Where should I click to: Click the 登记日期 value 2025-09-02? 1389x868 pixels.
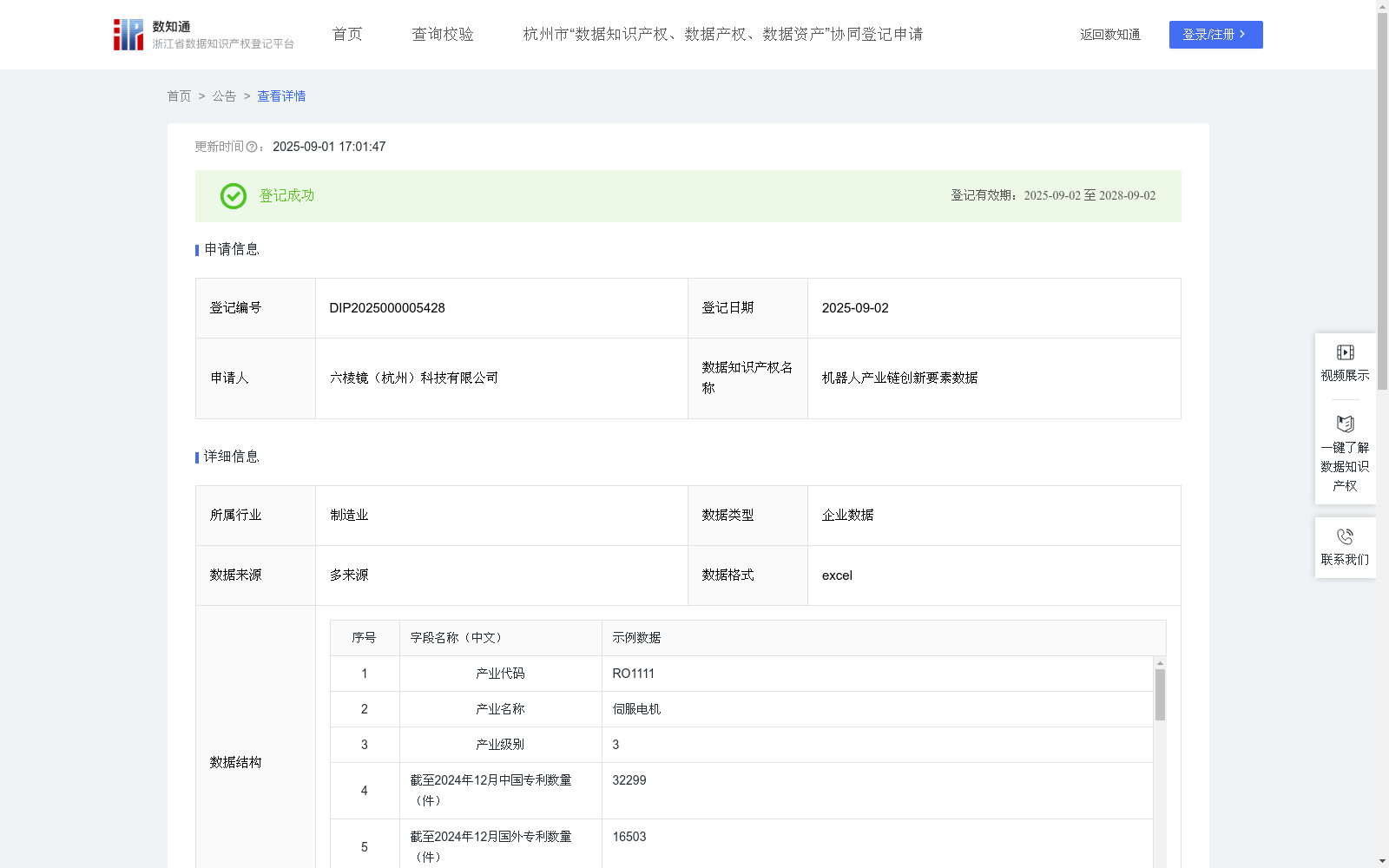tap(855, 308)
